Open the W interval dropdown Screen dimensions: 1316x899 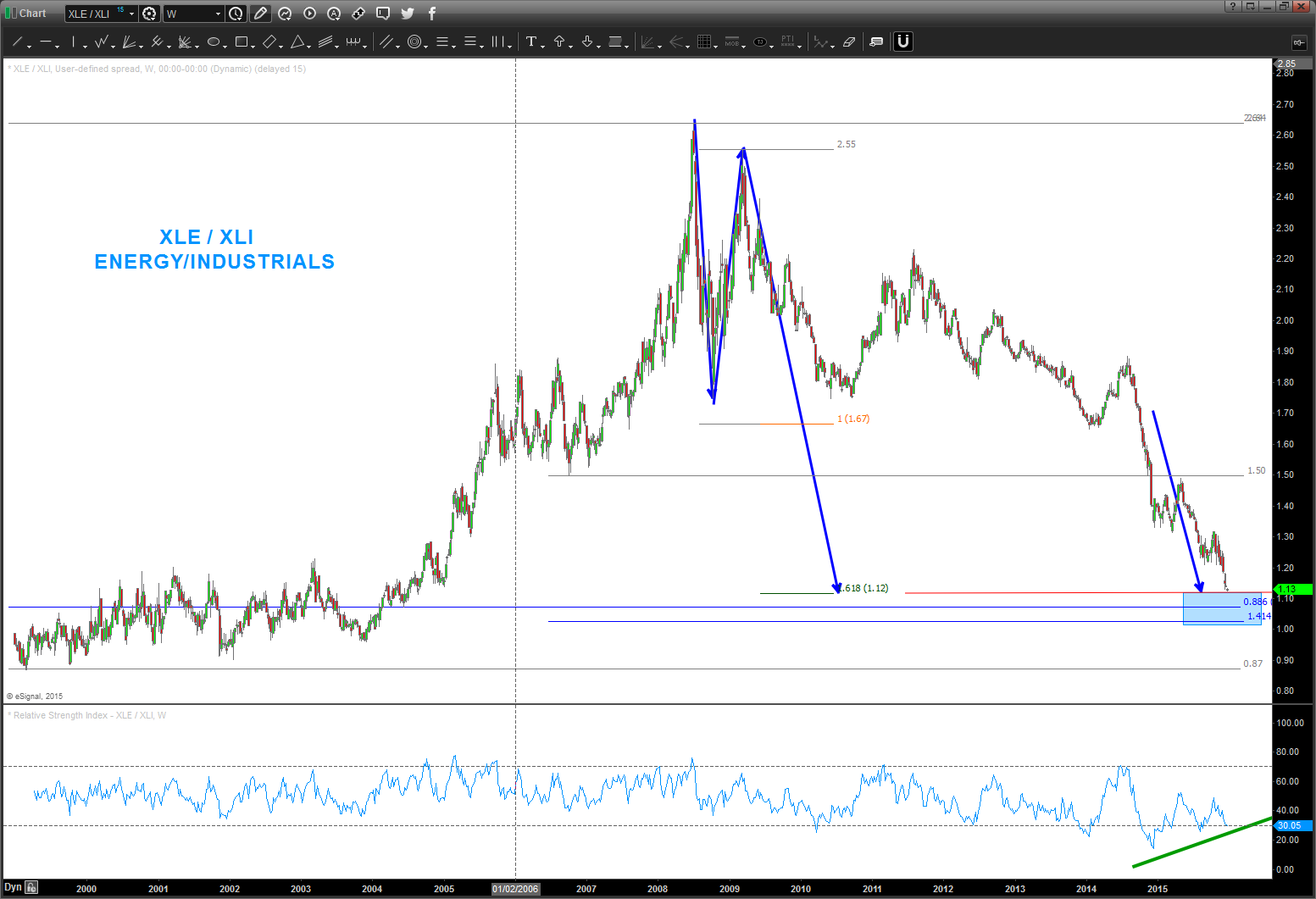[x=218, y=14]
